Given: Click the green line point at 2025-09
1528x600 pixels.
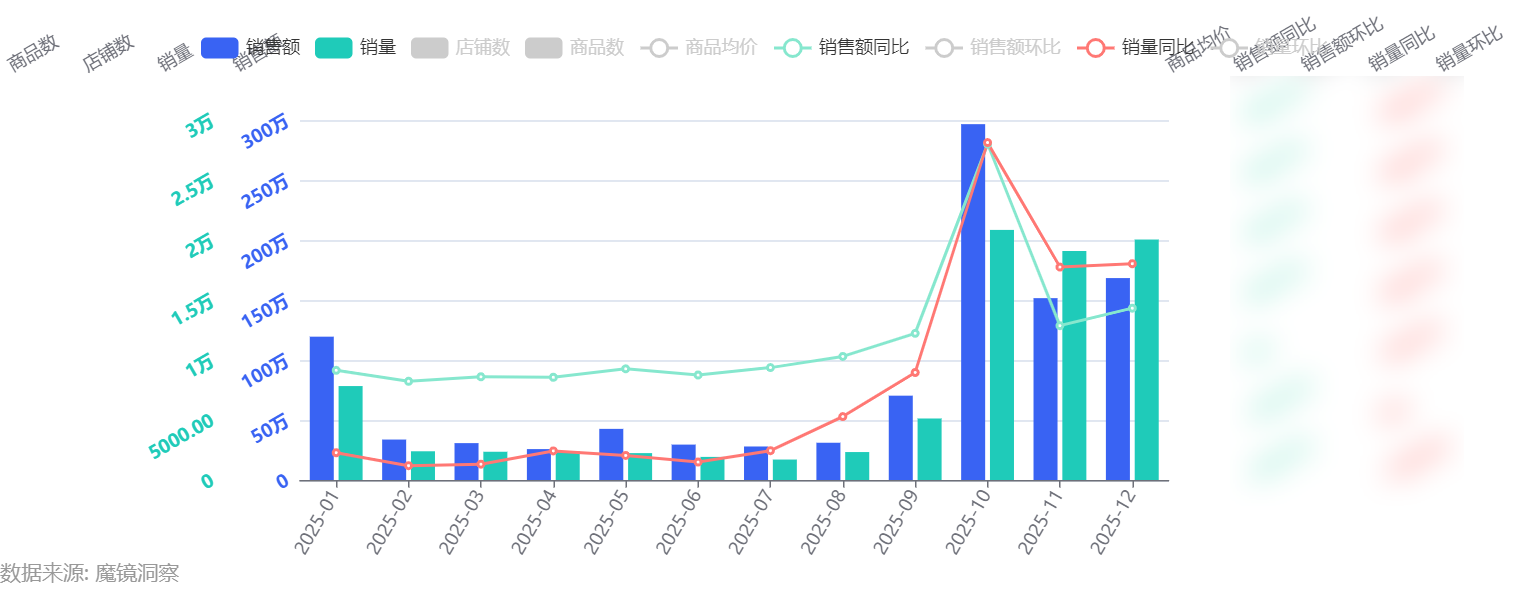Looking at the screenshot, I should pyautogui.click(x=914, y=333).
